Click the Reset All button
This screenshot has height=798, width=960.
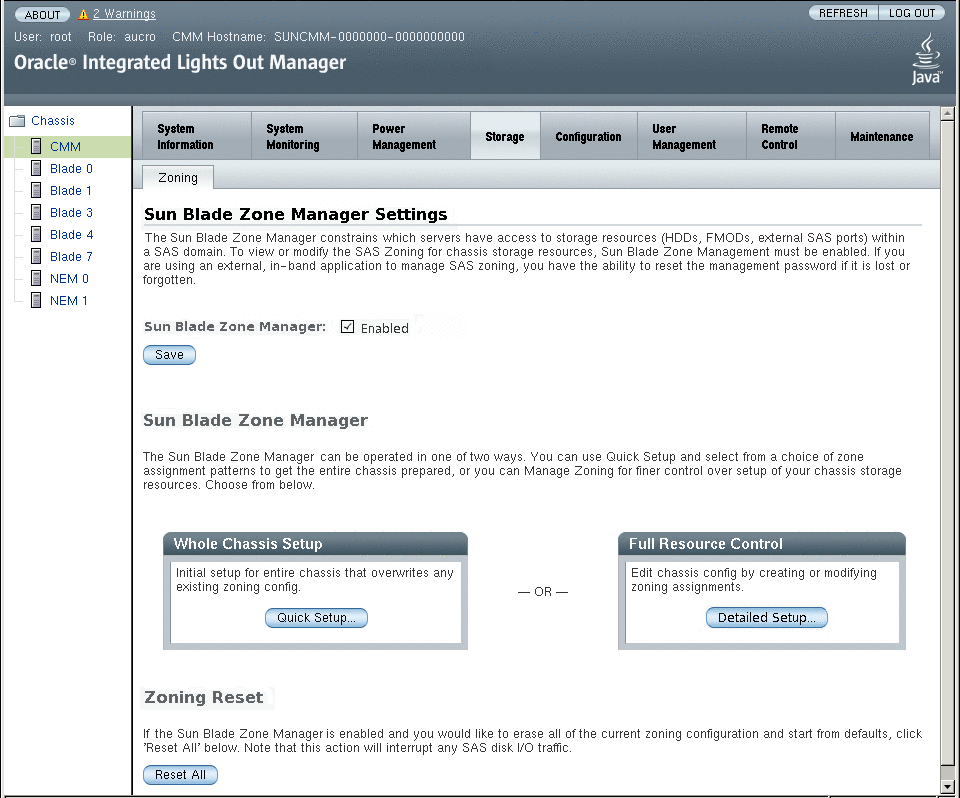pos(181,775)
